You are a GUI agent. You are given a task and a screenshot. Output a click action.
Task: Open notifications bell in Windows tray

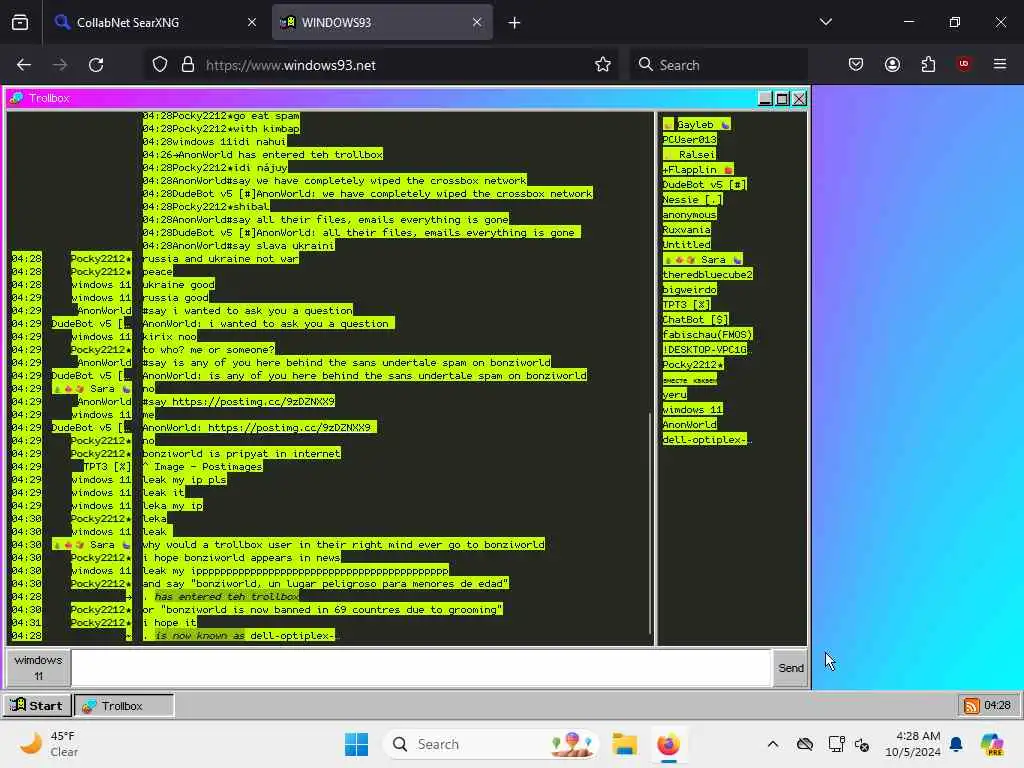pyautogui.click(x=956, y=744)
